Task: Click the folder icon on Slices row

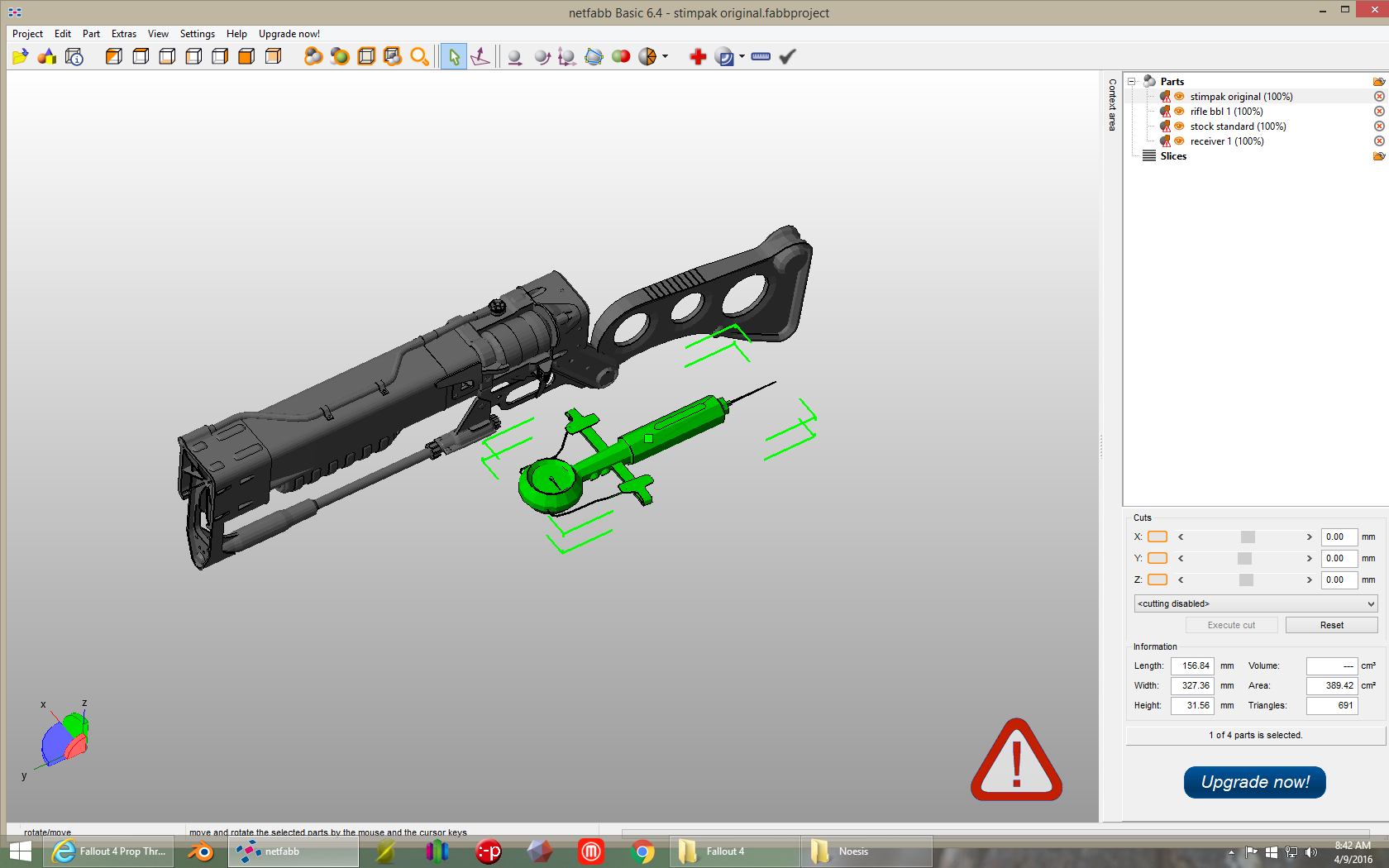Action: pyautogui.click(x=1379, y=155)
